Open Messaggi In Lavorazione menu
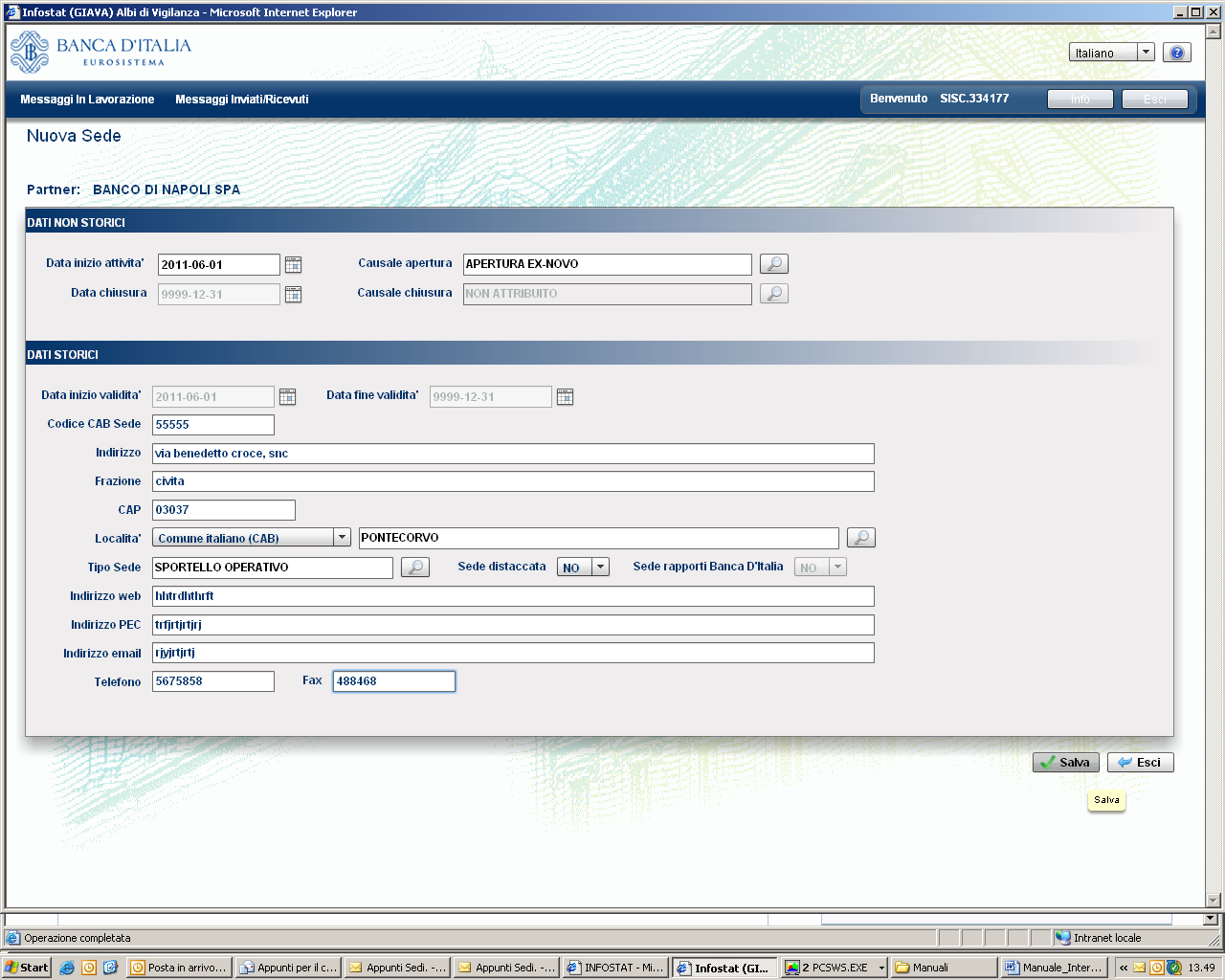Screen dimensions: 1225x980 click(87, 100)
